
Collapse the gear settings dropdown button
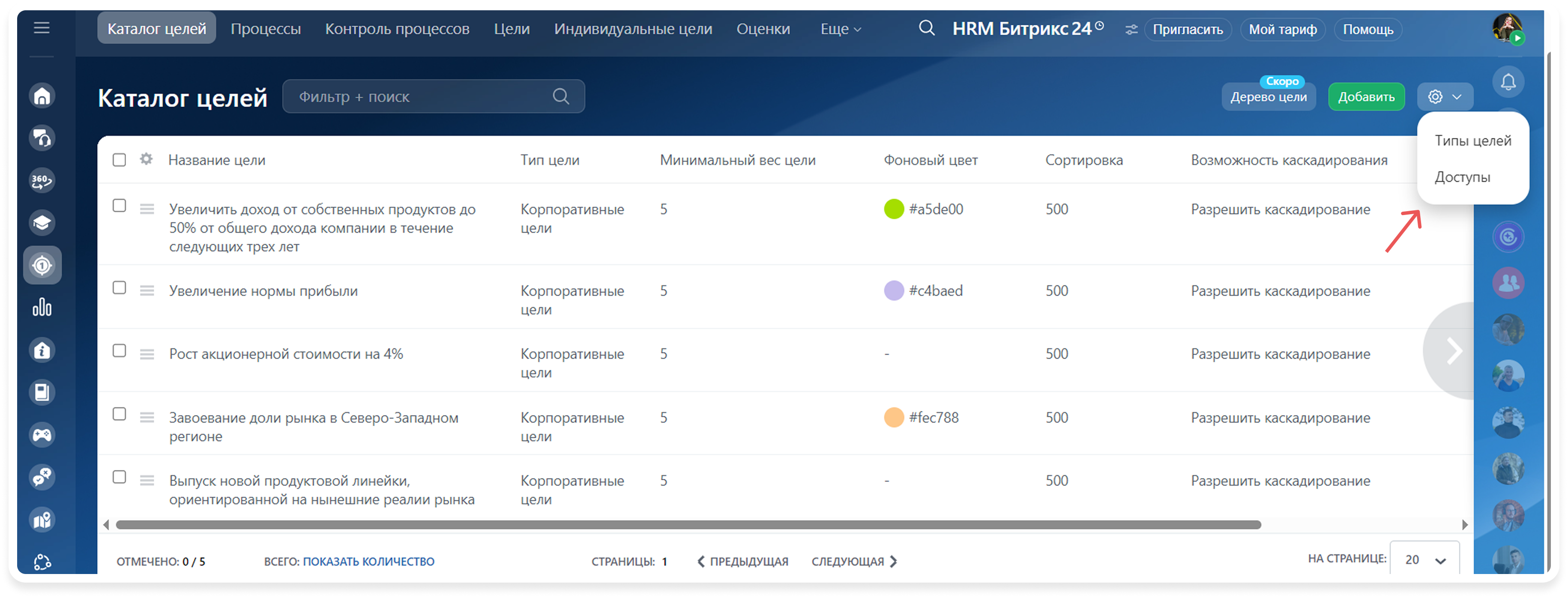click(1445, 97)
